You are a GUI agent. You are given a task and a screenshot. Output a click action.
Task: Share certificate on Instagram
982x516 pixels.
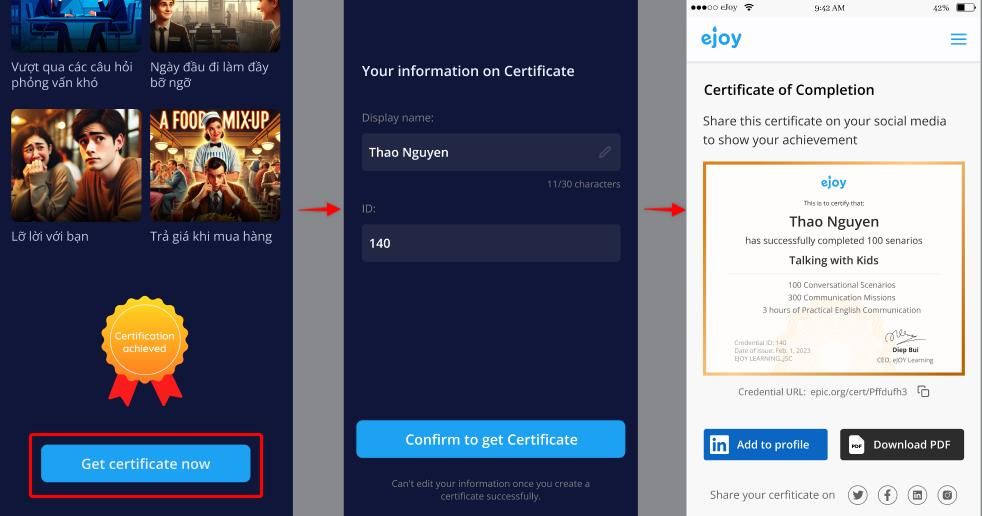tap(947, 495)
